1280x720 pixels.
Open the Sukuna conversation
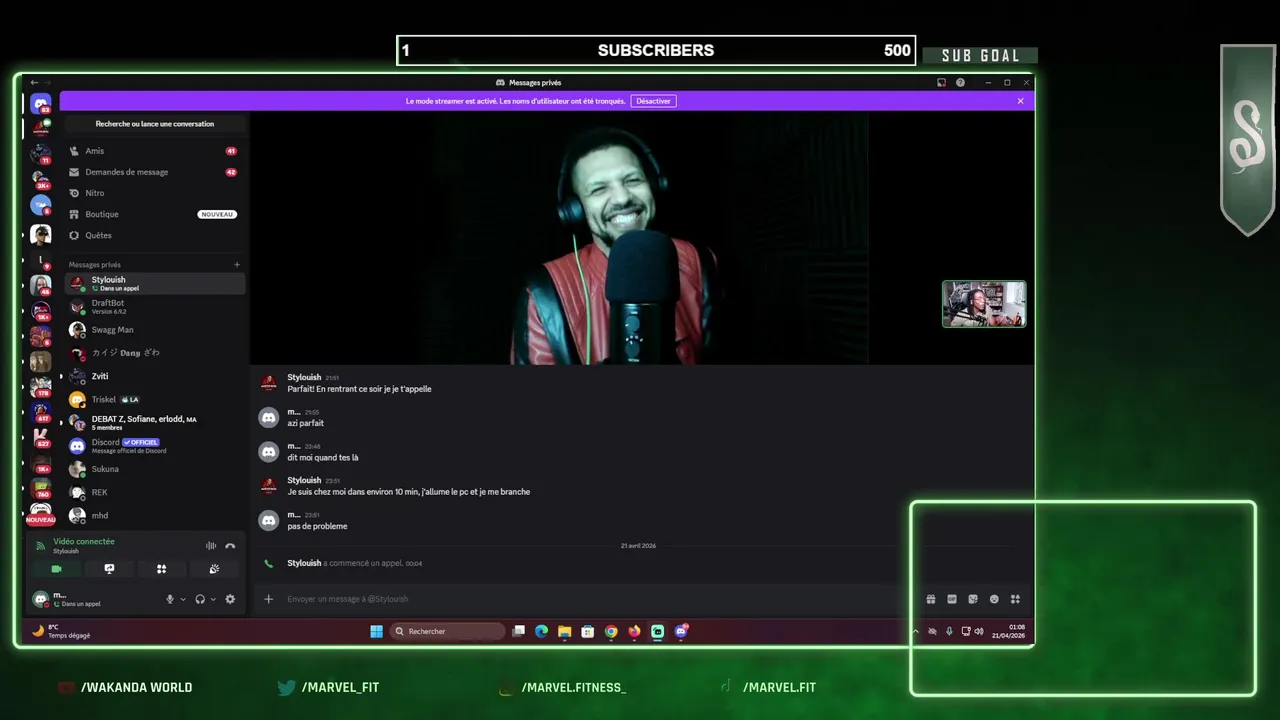(x=154, y=469)
